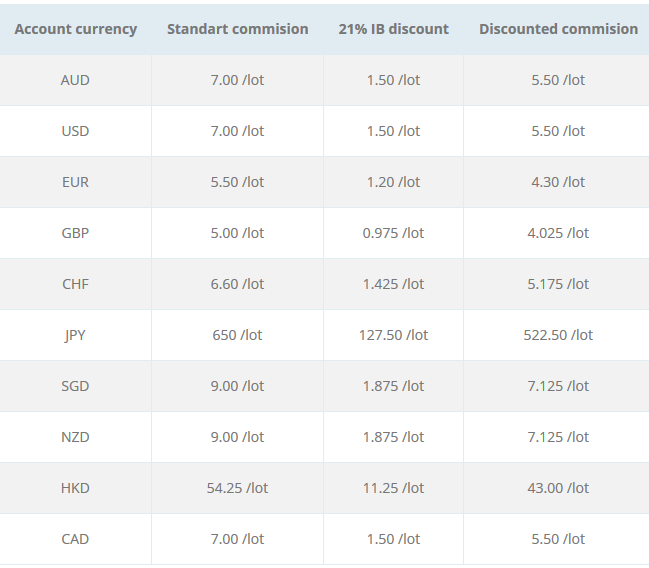
Task: Select the JPY discount 127.50 /lot cell
Action: [393, 335]
